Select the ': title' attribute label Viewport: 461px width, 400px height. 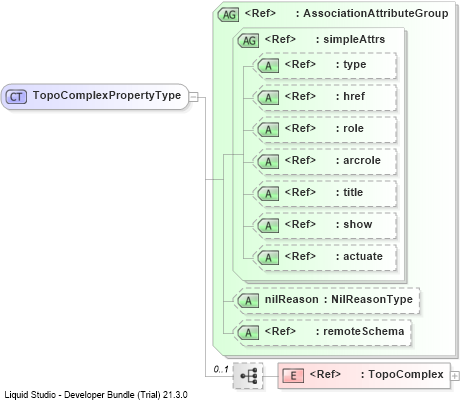tap(349, 192)
